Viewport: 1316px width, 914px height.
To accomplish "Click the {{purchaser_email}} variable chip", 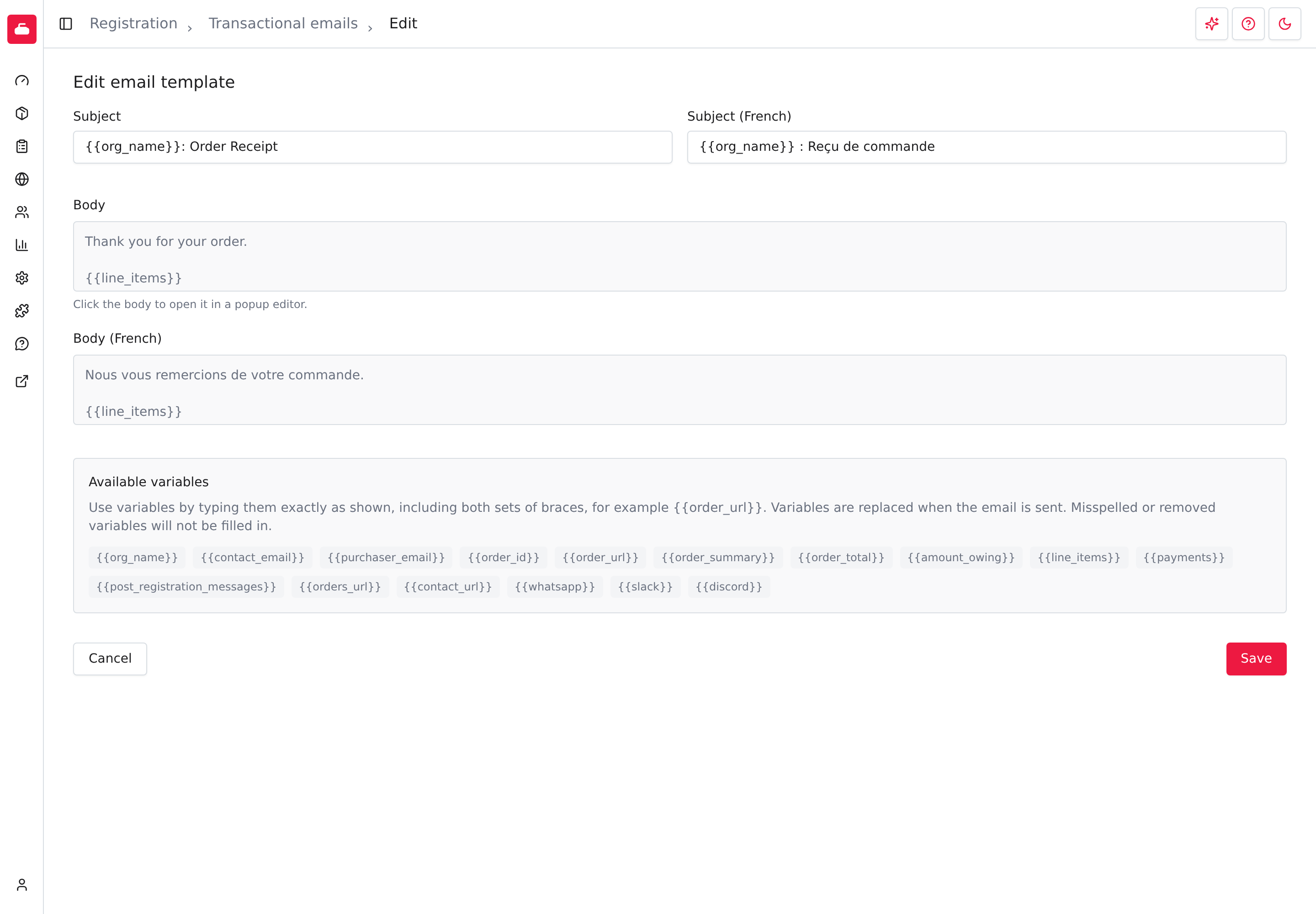I will point(386,557).
